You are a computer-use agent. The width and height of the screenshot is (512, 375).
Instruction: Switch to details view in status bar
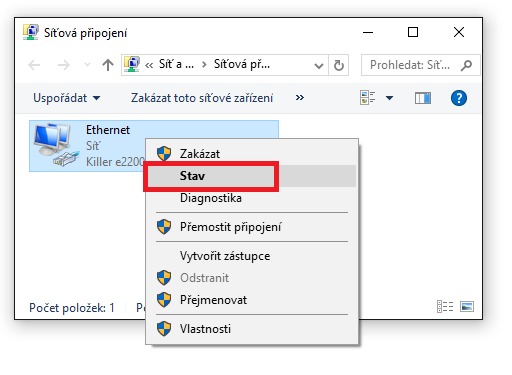[445, 306]
